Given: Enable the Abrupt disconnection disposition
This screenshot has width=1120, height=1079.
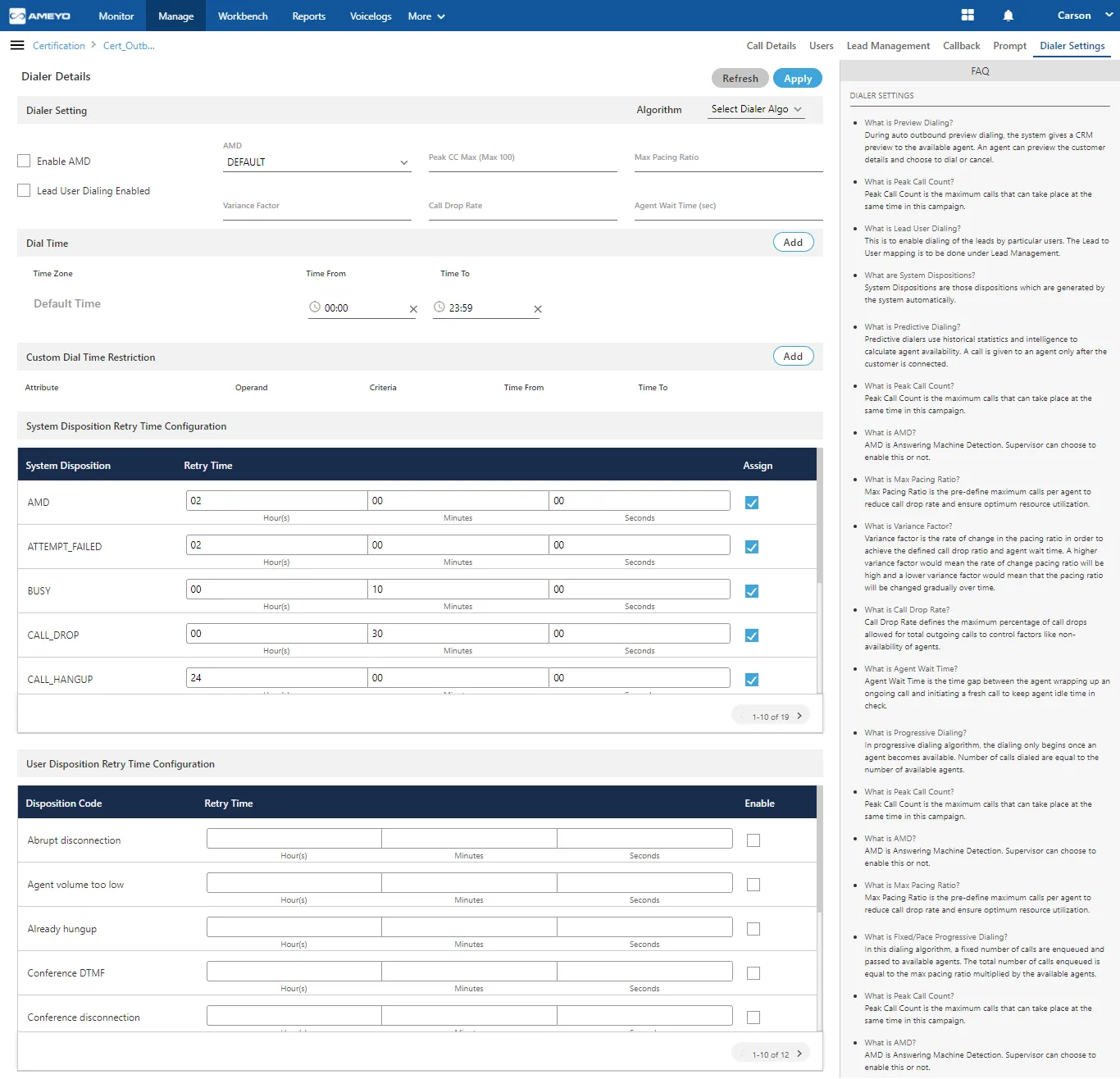Looking at the screenshot, I should pyautogui.click(x=753, y=840).
